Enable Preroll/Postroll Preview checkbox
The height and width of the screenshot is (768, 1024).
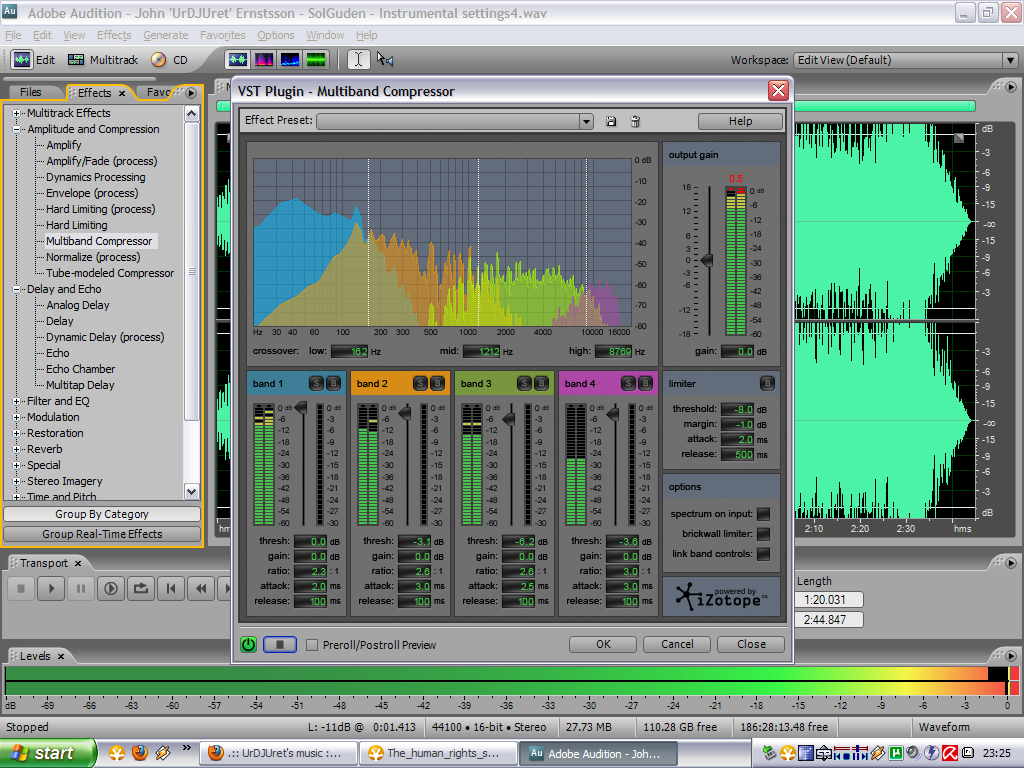(312, 645)
